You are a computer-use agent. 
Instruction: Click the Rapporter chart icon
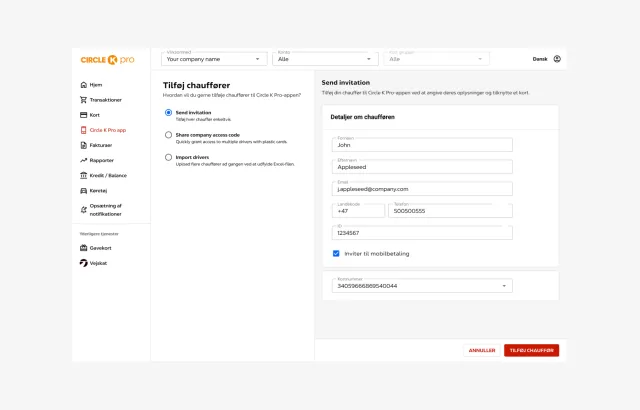pos(84,160)
